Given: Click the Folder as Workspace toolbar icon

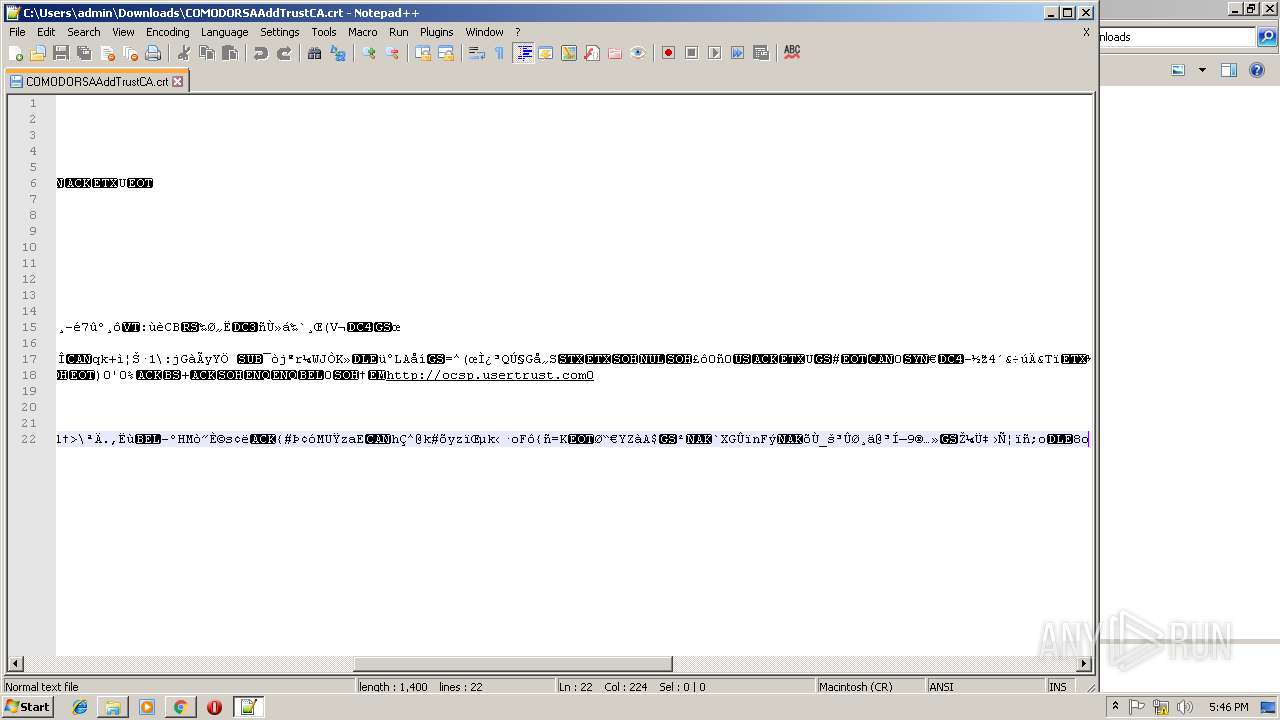Looking at the screenshot, I should point(615,53).
